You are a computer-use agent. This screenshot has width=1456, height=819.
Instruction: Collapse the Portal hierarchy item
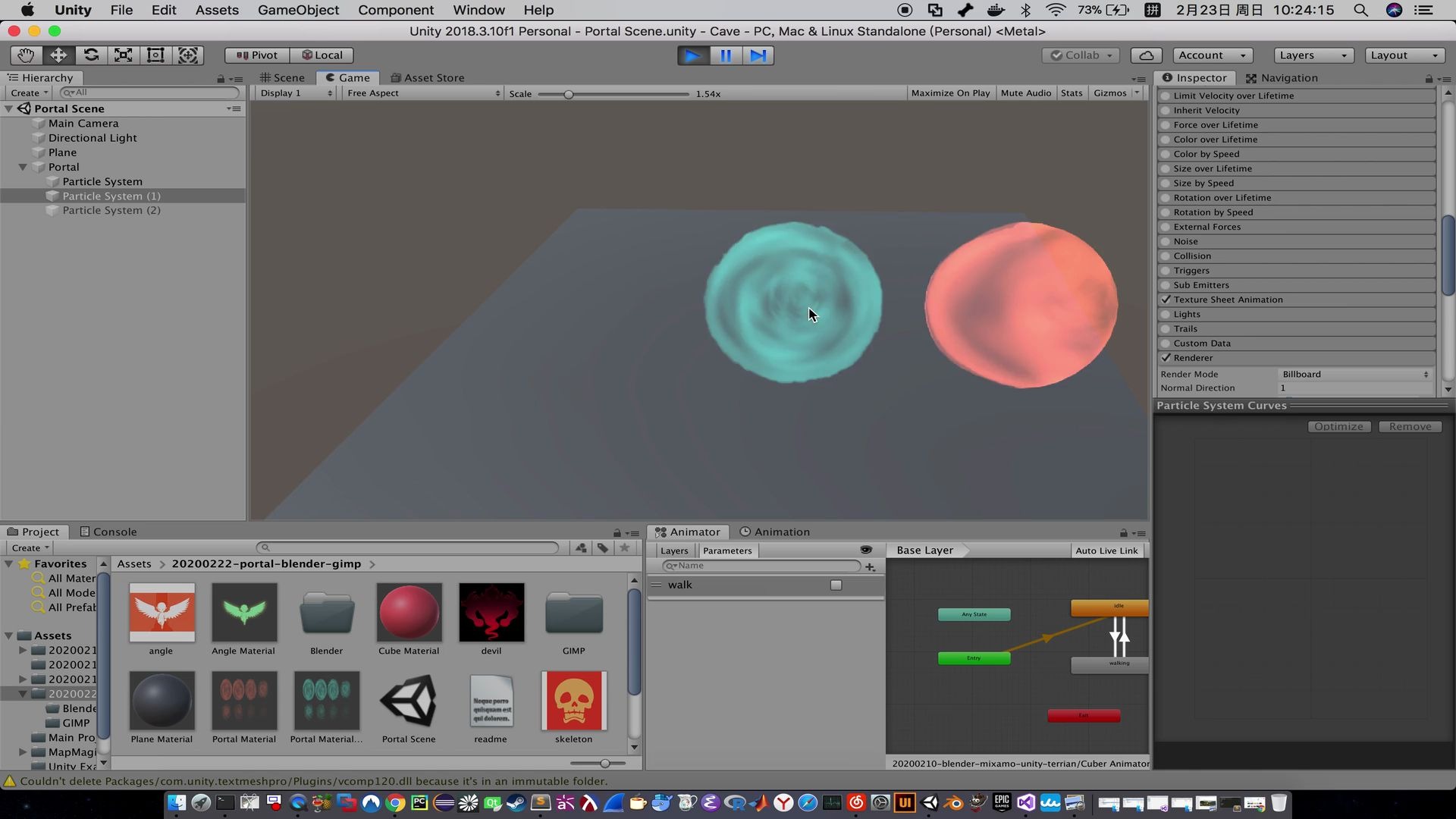pos(23,167)
